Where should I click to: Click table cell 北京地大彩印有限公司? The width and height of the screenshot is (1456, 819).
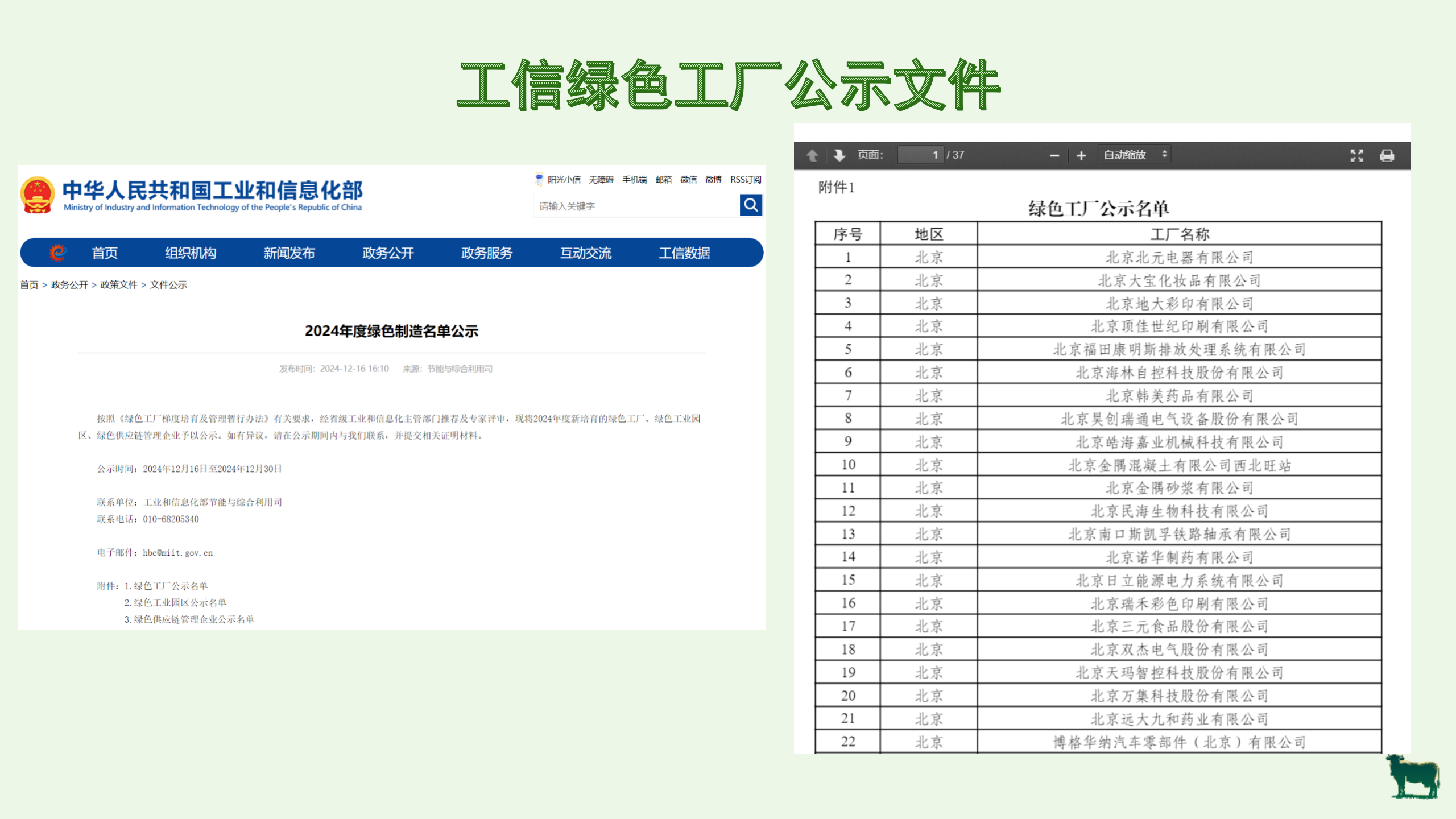tap(1180, 303)
